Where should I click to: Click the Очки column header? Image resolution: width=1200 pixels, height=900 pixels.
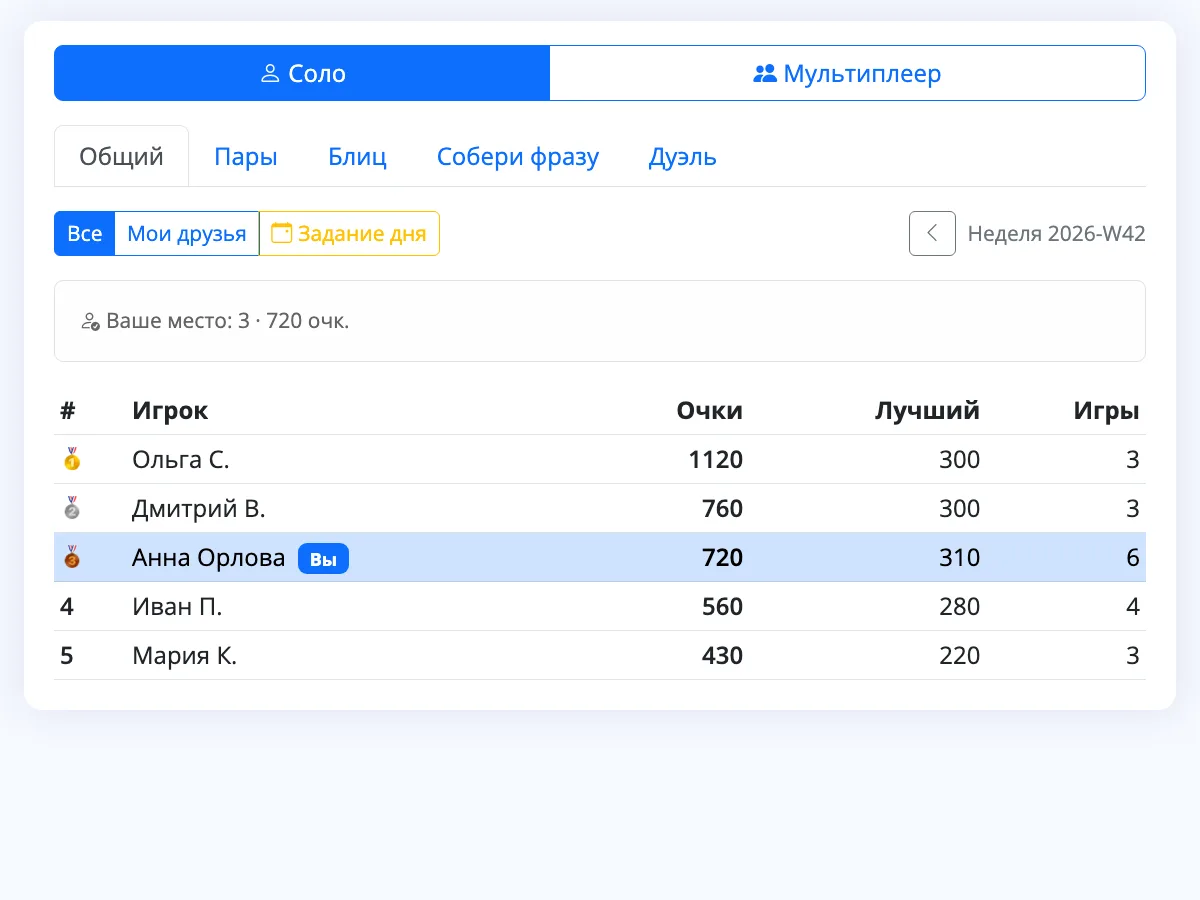coord(710,410)
